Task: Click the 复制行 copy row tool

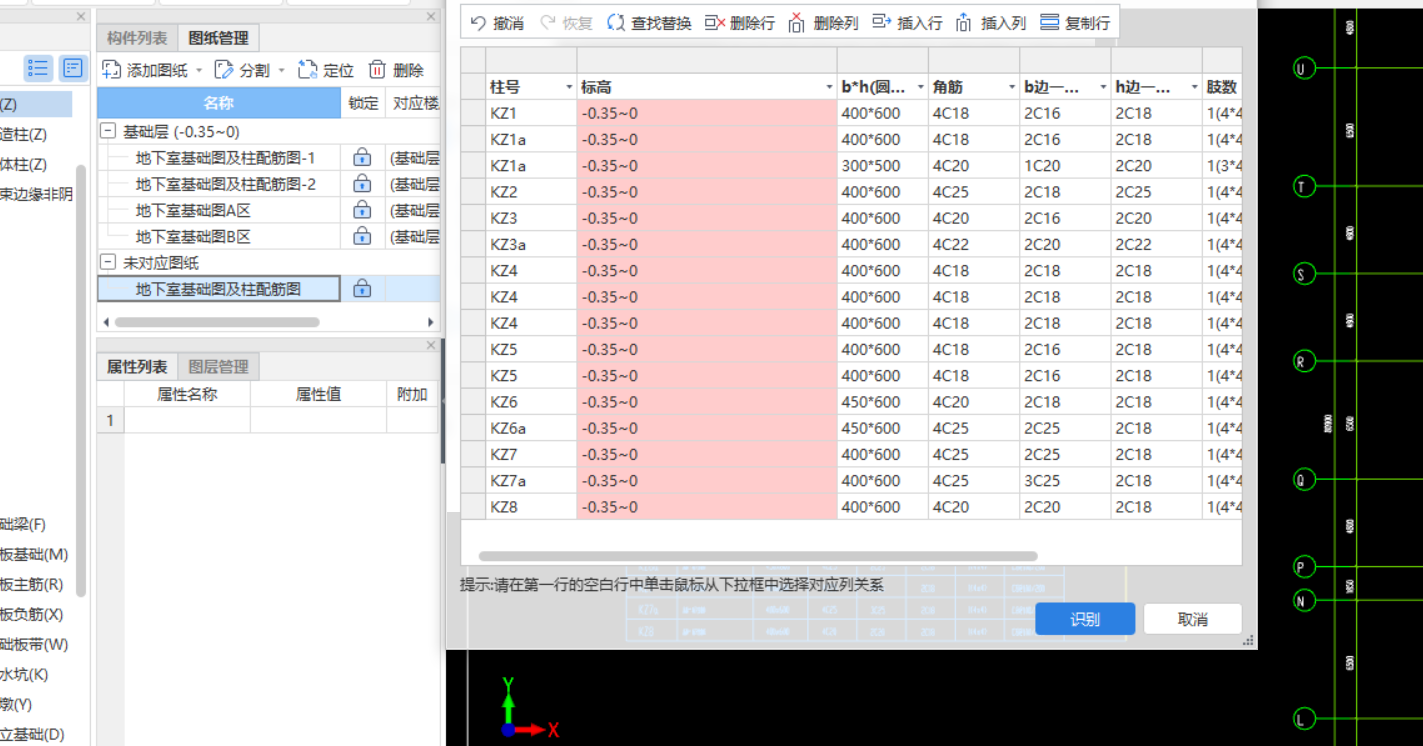Action: coord(1075,23)
